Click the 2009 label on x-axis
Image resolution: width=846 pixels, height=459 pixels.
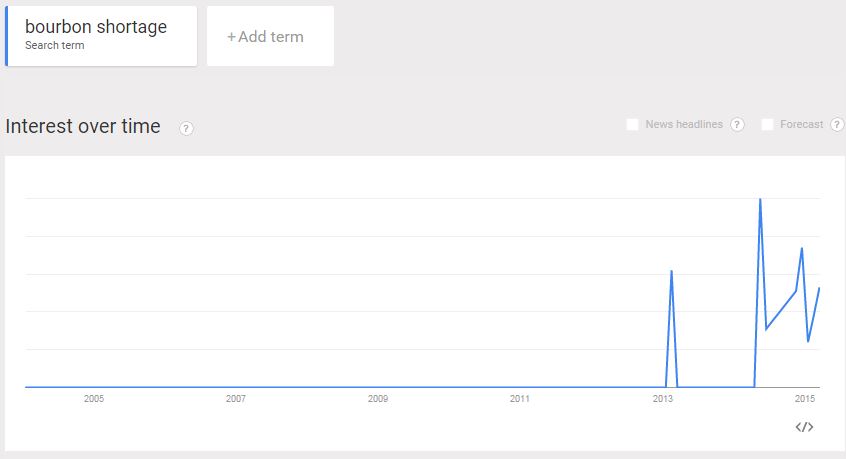(x=378, y=399)
